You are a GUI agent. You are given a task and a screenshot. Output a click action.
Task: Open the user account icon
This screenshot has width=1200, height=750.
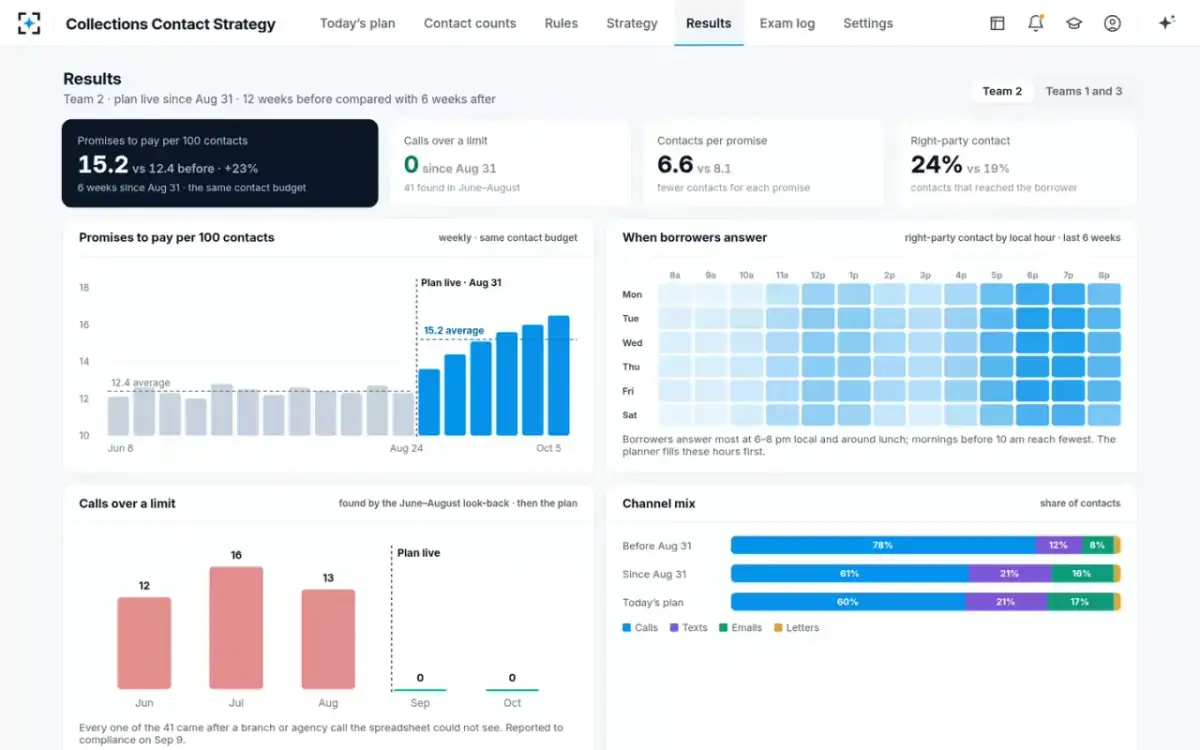1112,23
